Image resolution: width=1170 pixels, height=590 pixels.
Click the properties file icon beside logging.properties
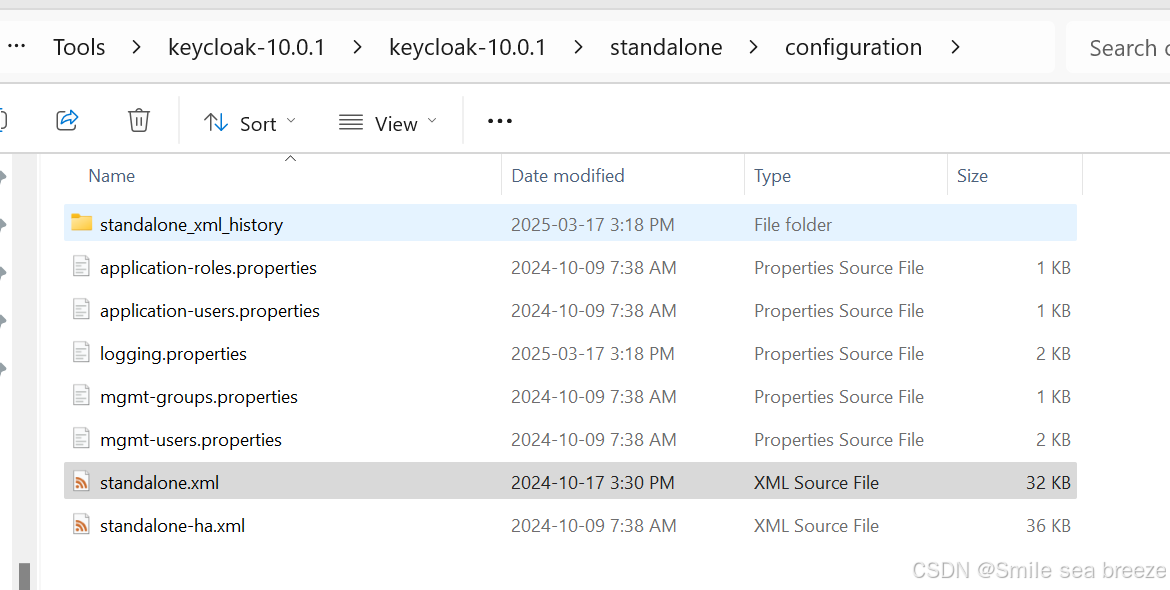(81, 352)
